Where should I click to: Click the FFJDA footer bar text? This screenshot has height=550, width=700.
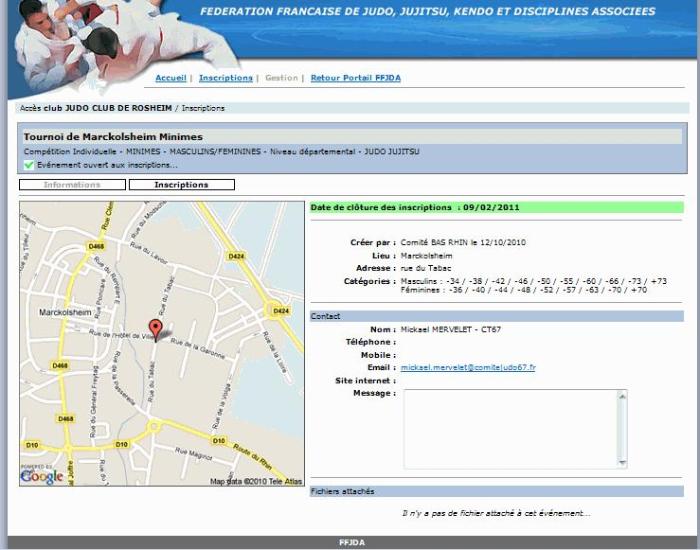click(352, 543)
